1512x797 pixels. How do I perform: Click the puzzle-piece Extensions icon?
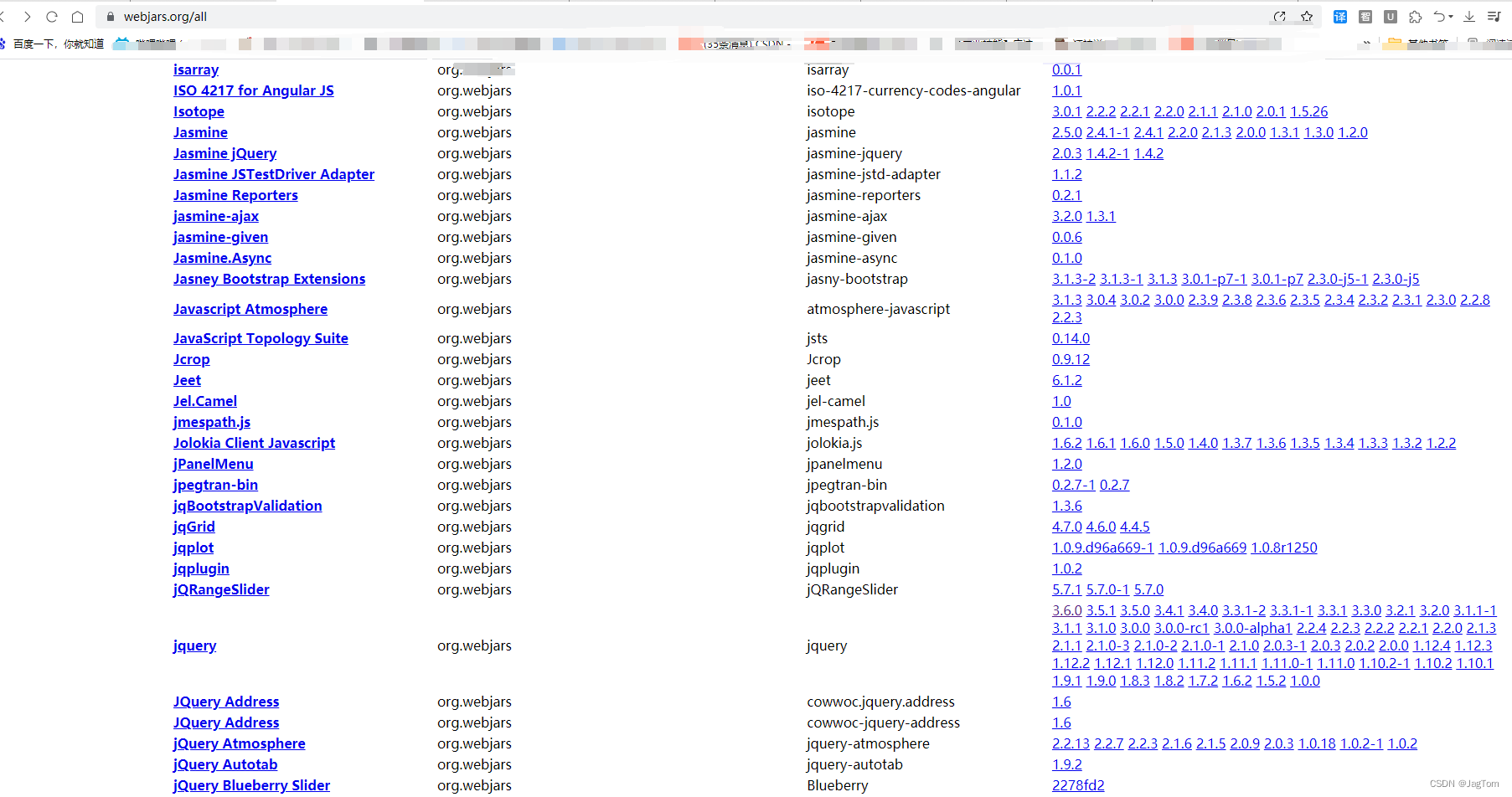tap(1416, 17)
